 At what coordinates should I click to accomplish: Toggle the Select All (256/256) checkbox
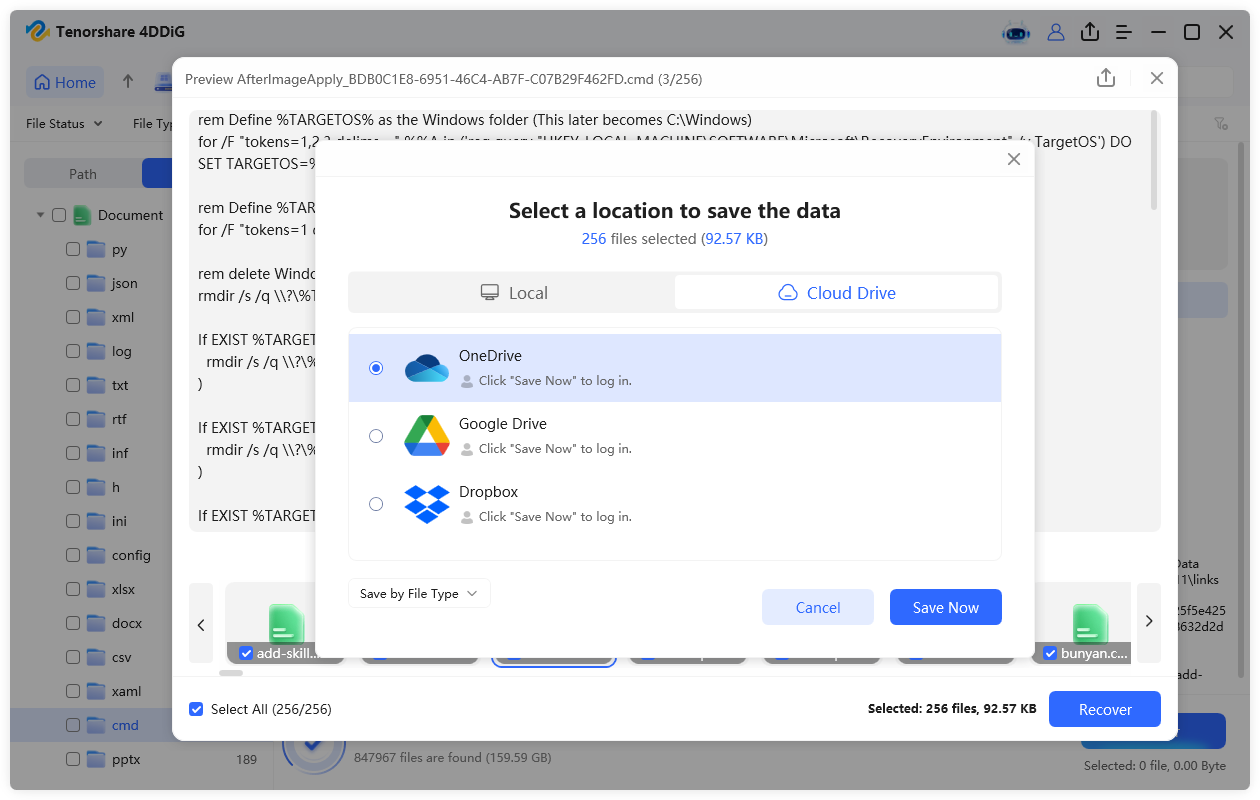196,709
